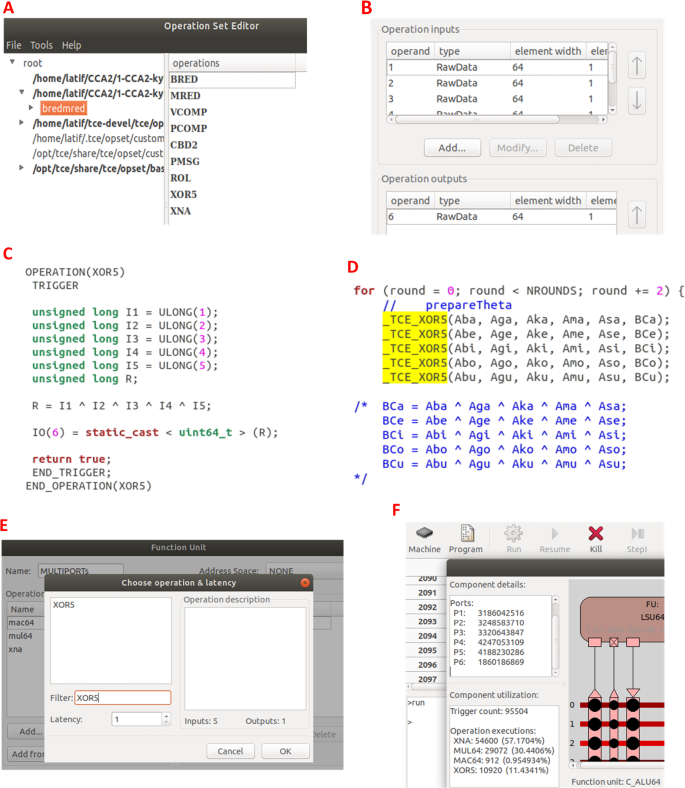Open the File menu
685x788 pixels.
tap(14, 45)
